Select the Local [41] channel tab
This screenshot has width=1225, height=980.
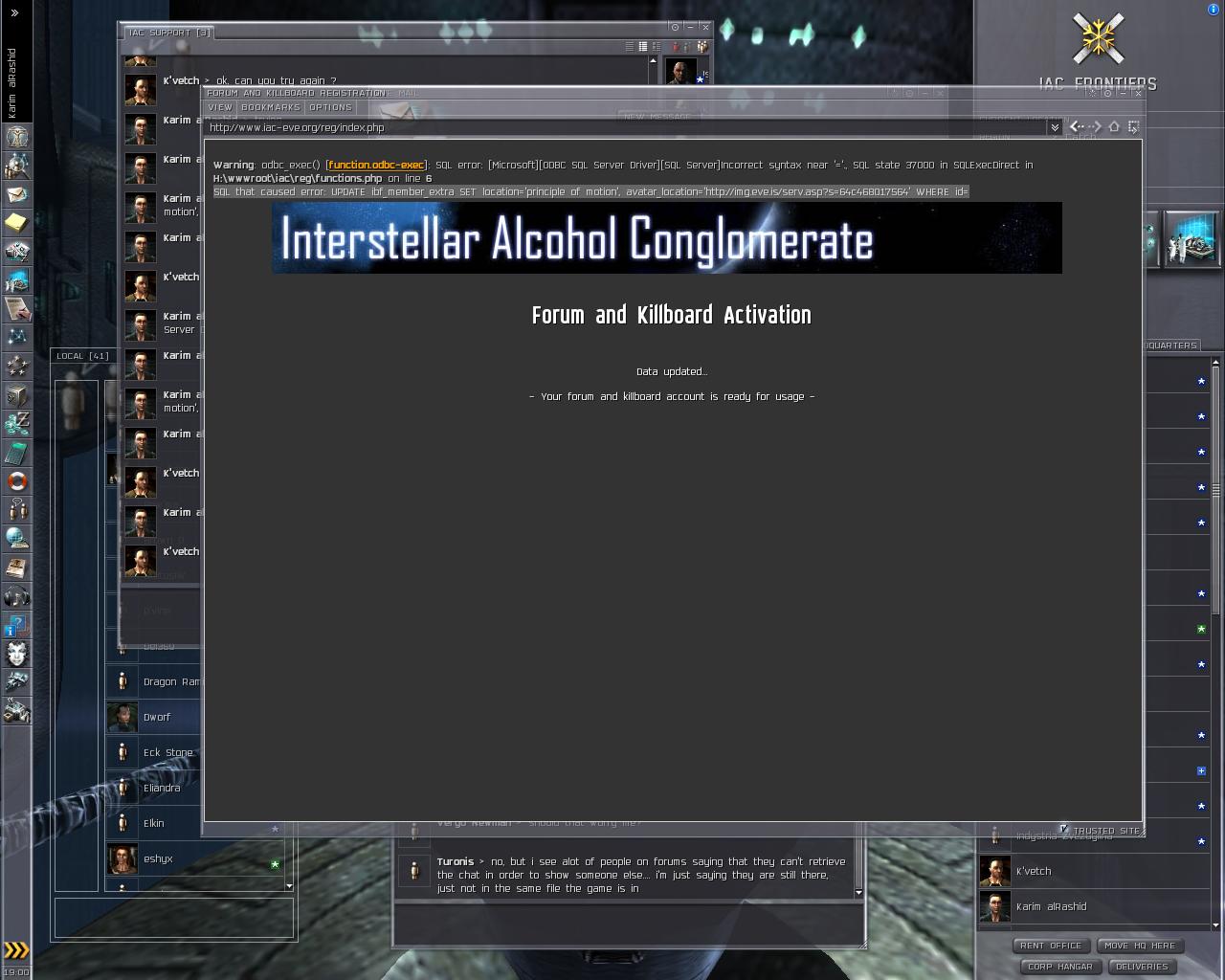point(82,356)
